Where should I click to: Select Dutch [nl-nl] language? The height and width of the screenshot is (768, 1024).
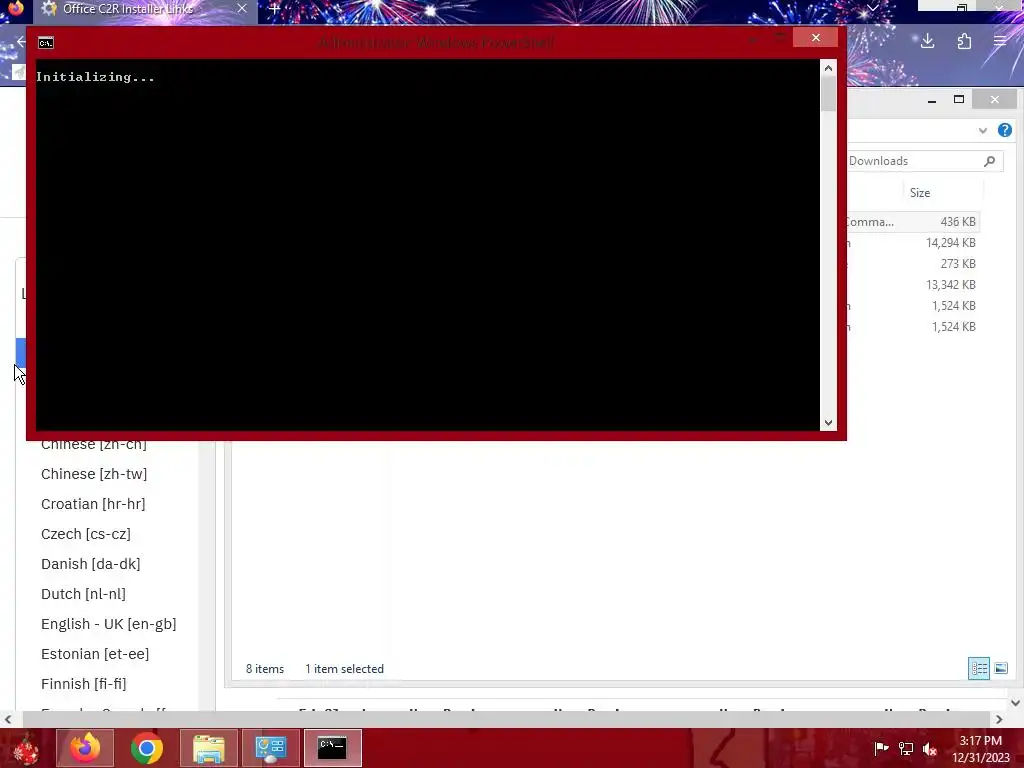[x=84, y=594]
